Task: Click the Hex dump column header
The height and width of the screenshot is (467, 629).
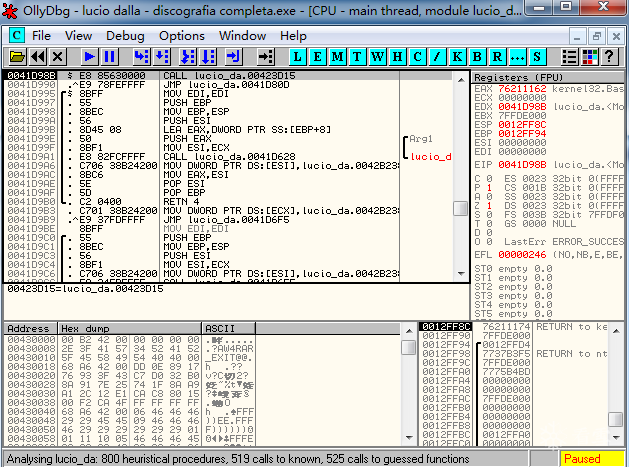Action: pos(130,328)
